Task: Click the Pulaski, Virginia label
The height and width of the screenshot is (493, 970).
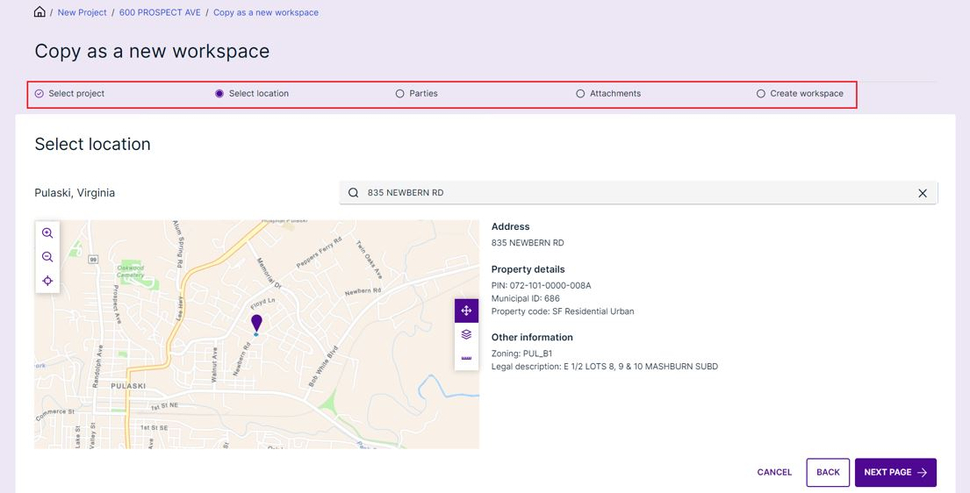Action: click(x=75, y=193)
